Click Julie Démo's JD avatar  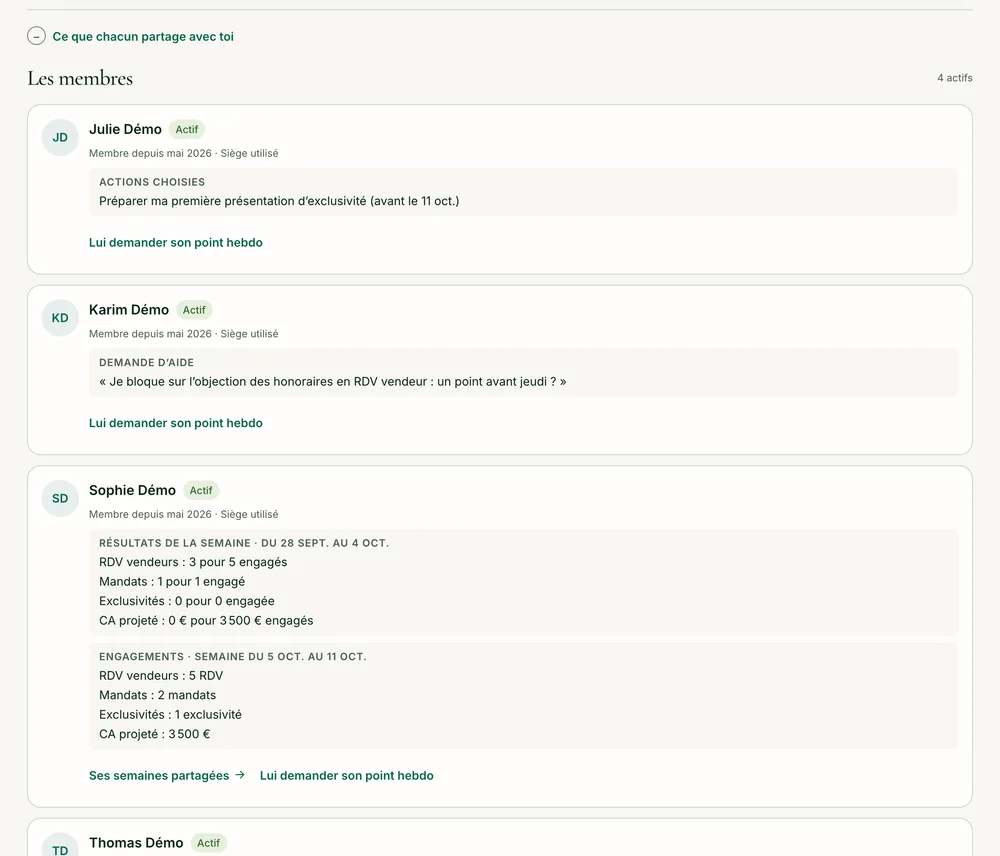point(60,137)
